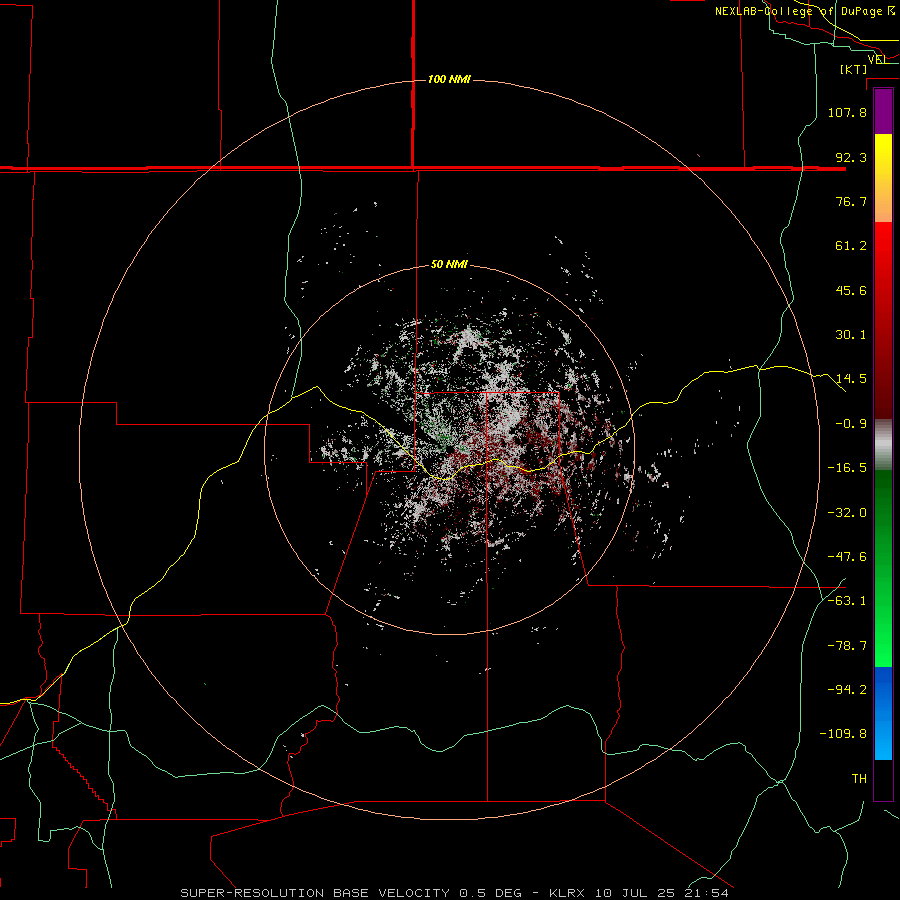Pick the black TH segment of color bar
Screen dimensions: 900x900
pyautogui.click(x=883, y=779)
